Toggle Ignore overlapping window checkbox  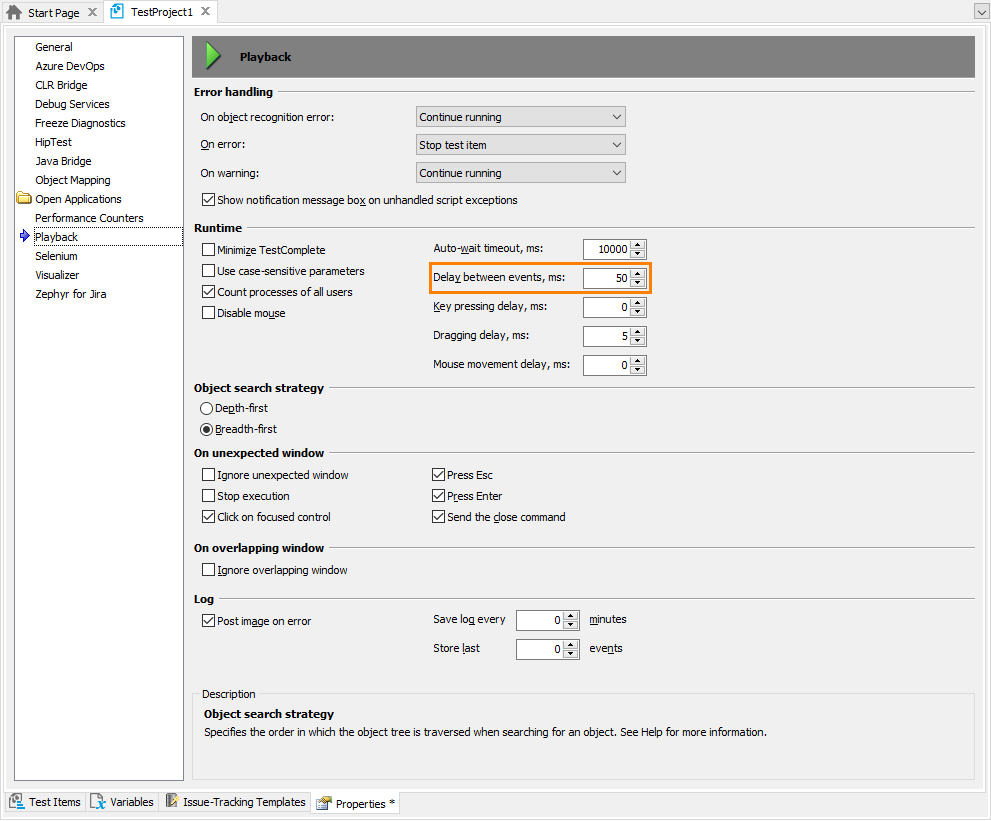tap(208, 570)
